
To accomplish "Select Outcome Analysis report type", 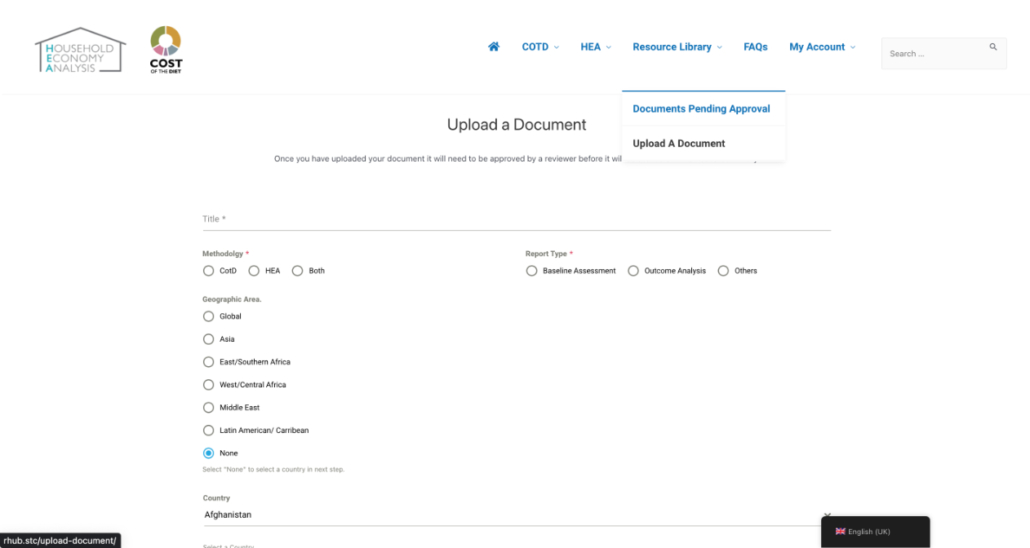I will coord(633,271).
